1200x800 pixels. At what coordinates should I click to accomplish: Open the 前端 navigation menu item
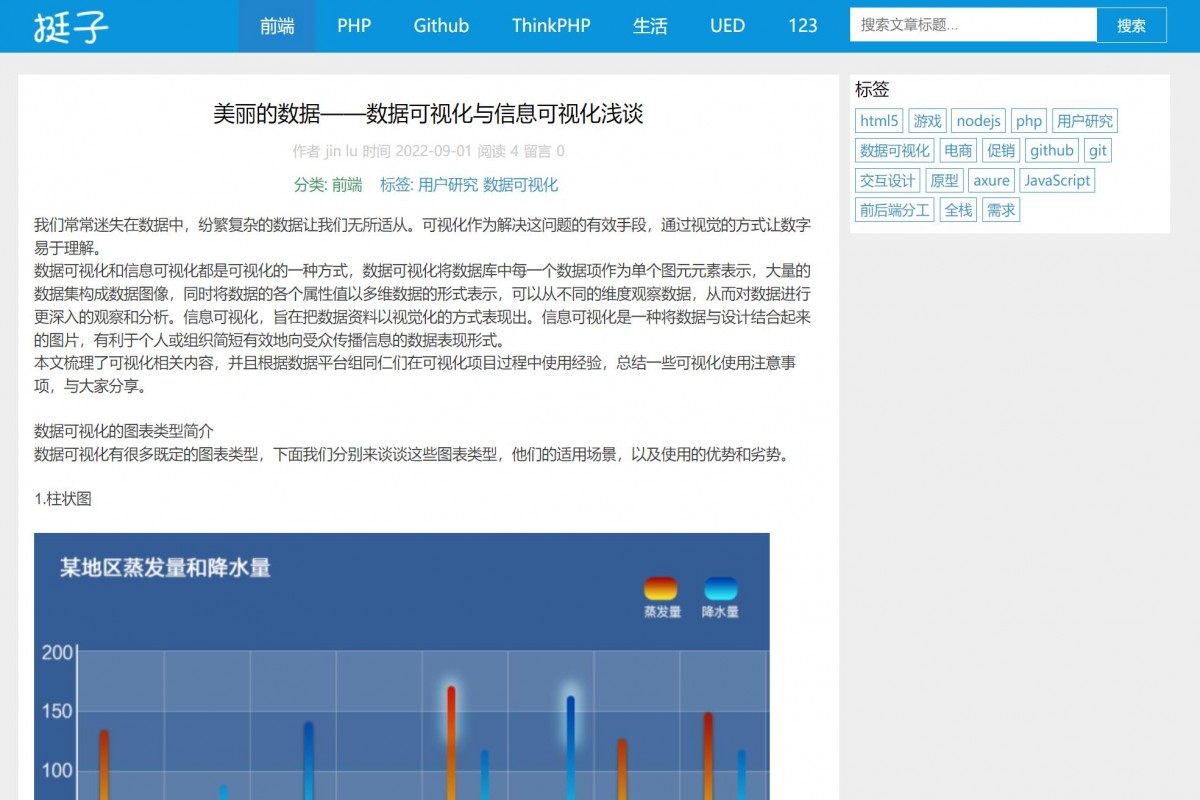click(277, 27)
